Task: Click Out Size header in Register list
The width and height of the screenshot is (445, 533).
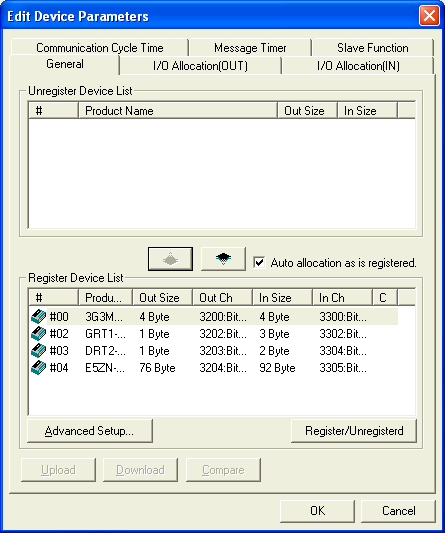Action: [162, 297]
